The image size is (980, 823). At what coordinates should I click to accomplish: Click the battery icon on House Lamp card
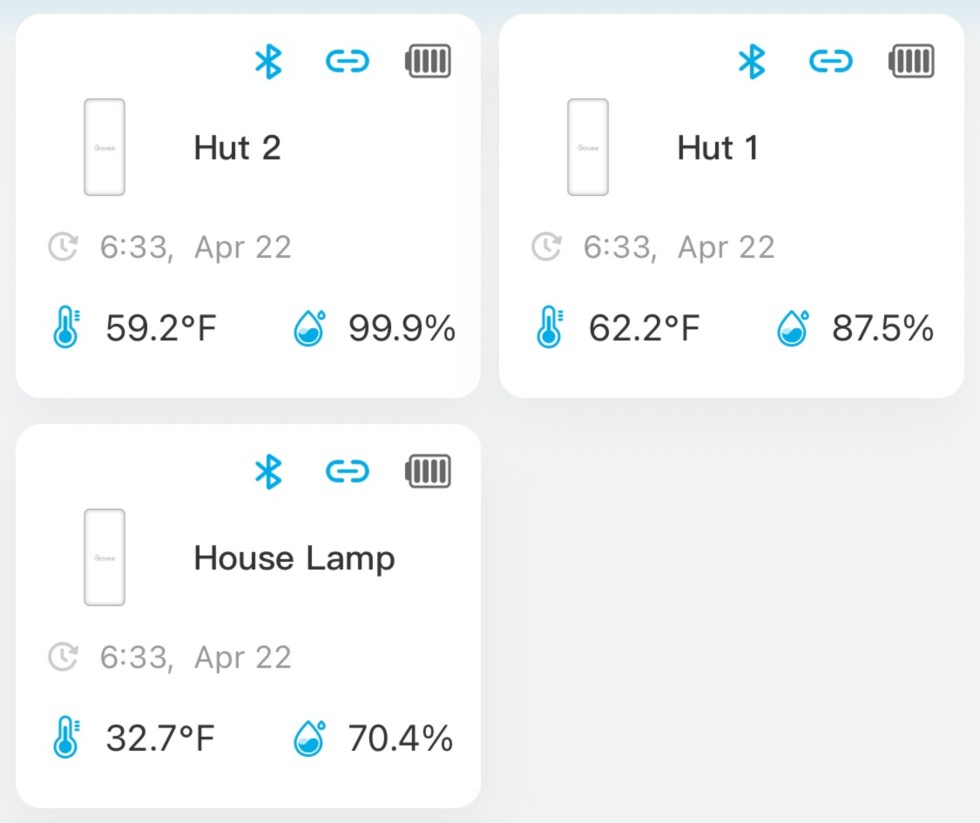tap(428, 471)
